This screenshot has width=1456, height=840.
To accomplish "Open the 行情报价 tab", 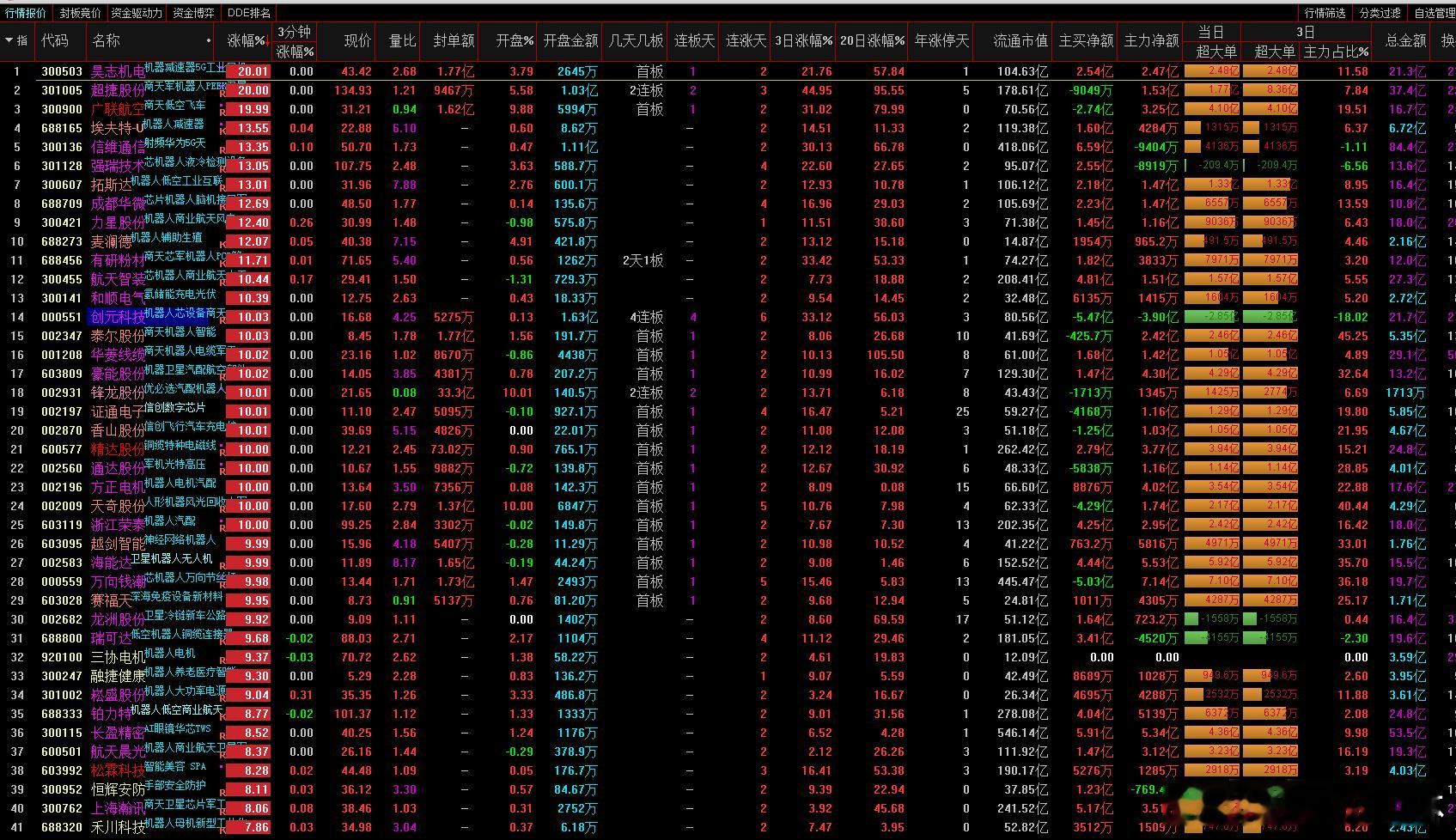I will (26, 13).
